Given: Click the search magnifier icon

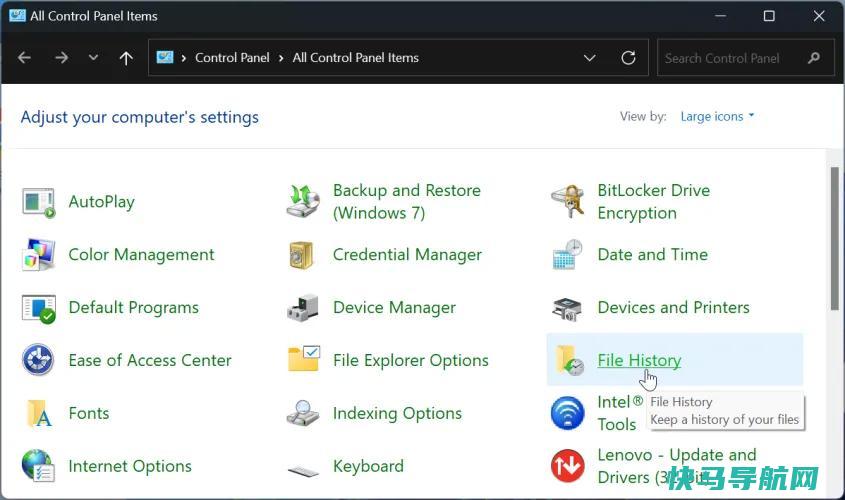Looking at the screenshot, I should [814, 58].
